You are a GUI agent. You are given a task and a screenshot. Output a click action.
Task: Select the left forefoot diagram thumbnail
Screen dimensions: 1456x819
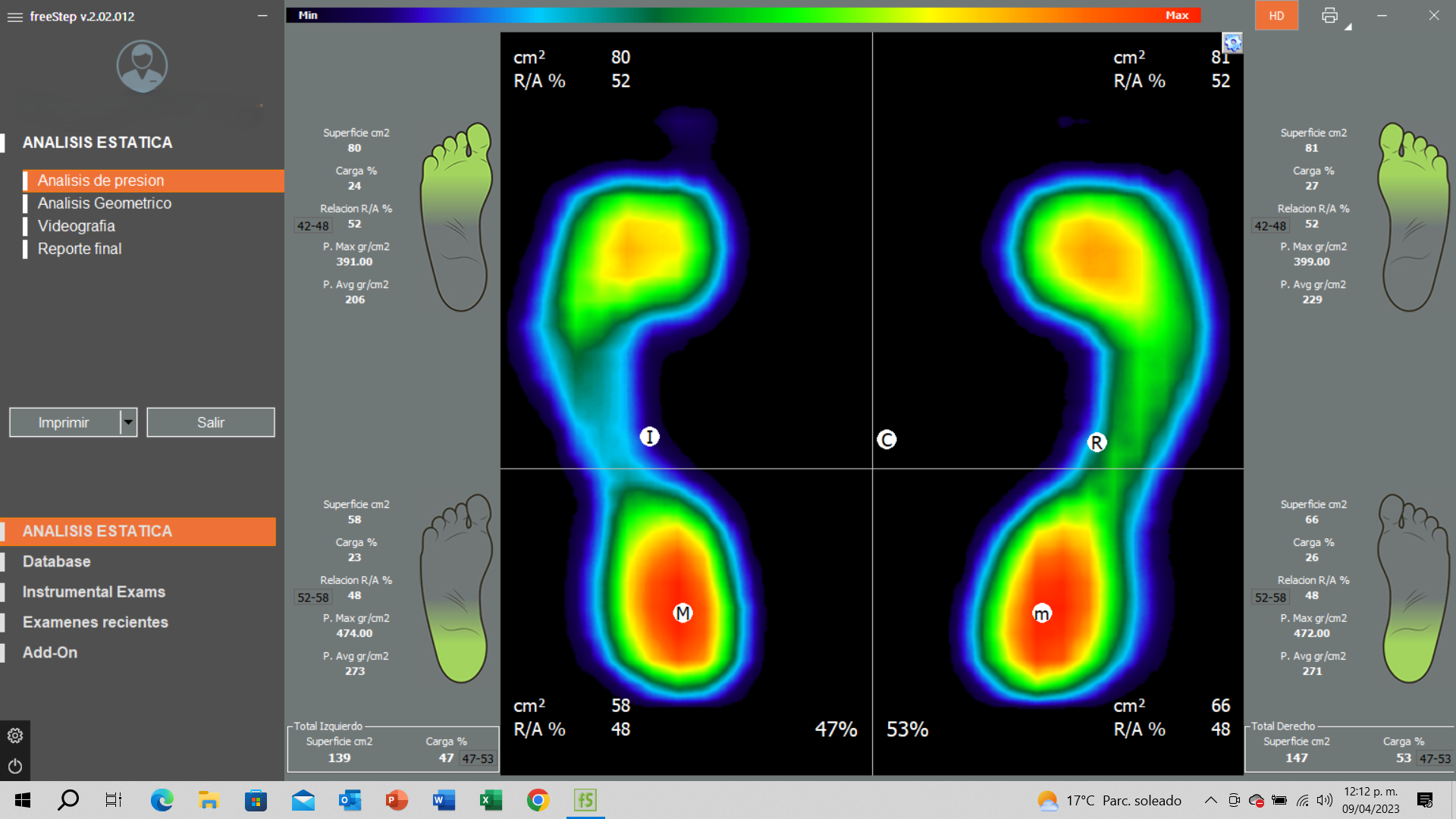click(457, 217)
